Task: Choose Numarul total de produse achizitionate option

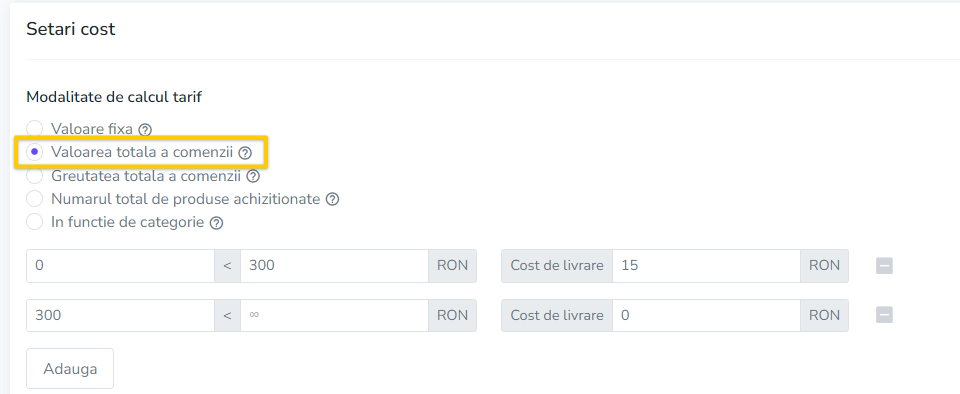Action: (35, 199)
